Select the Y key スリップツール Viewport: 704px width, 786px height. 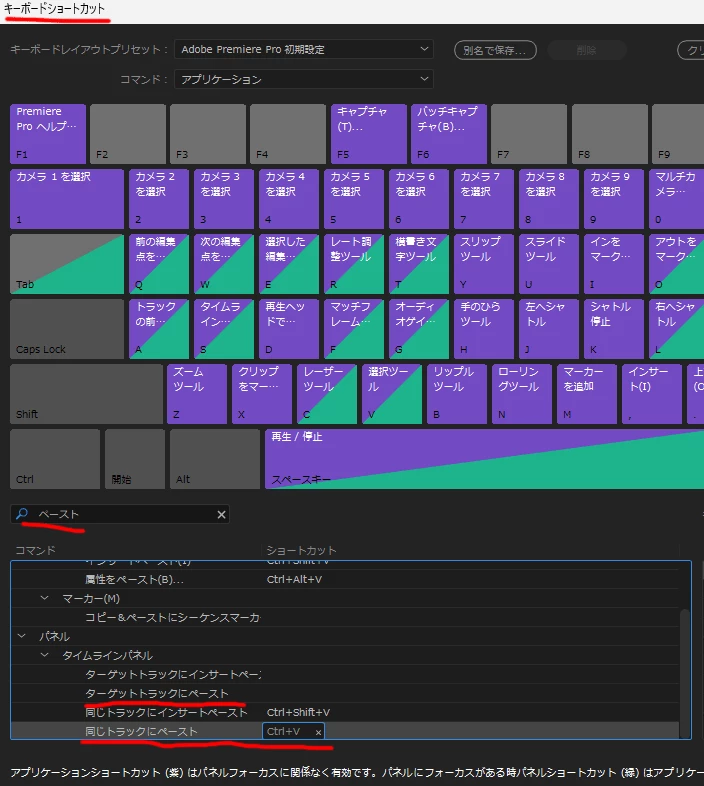coord(484,264)
